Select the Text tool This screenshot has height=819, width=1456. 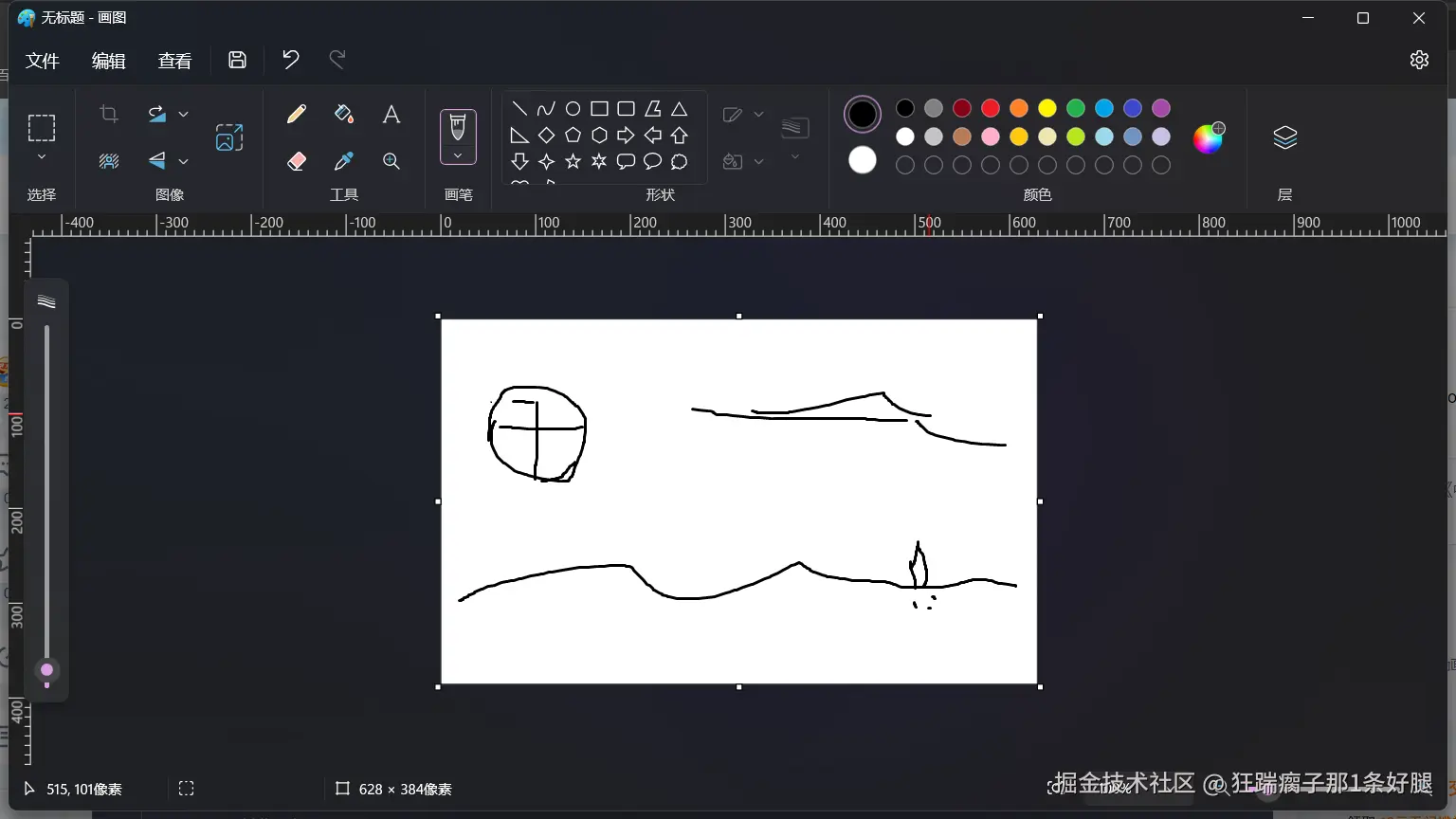click(391, 115)
